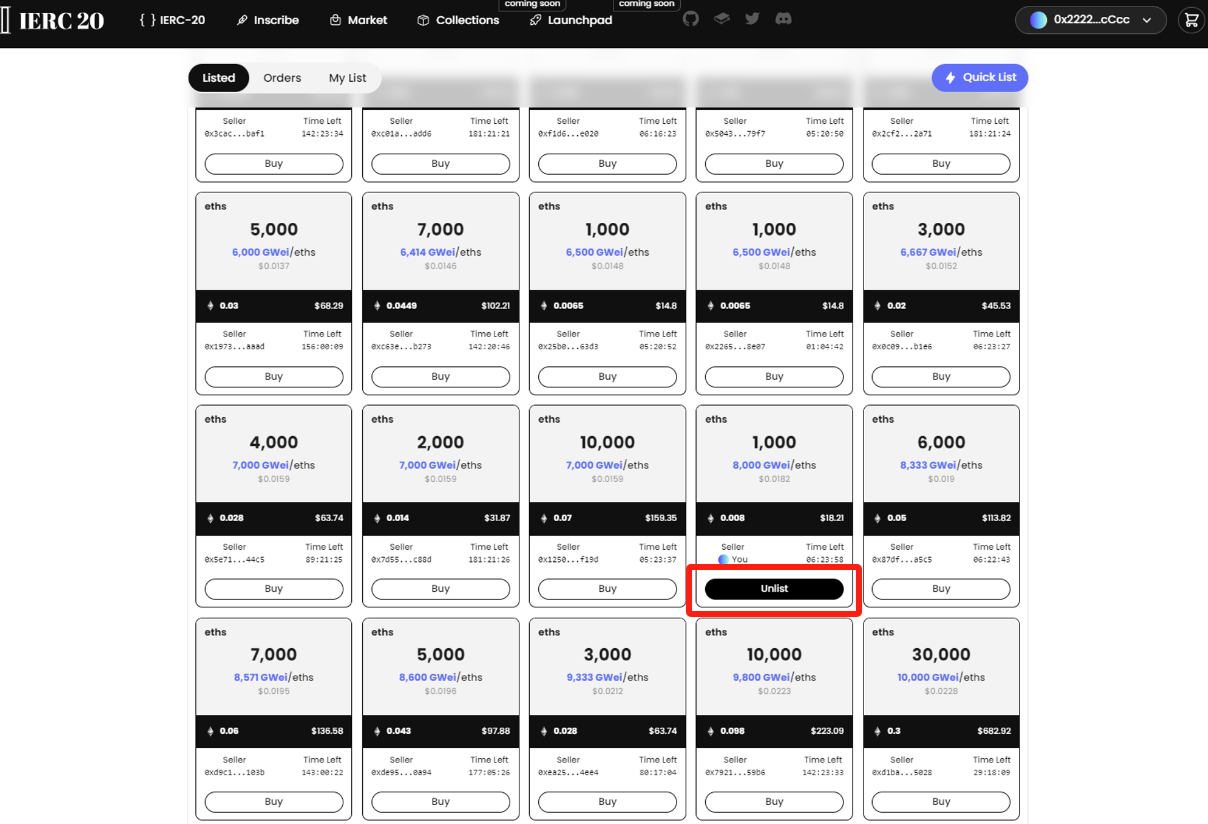Open the Inscribe menu item

coord(268,20)
